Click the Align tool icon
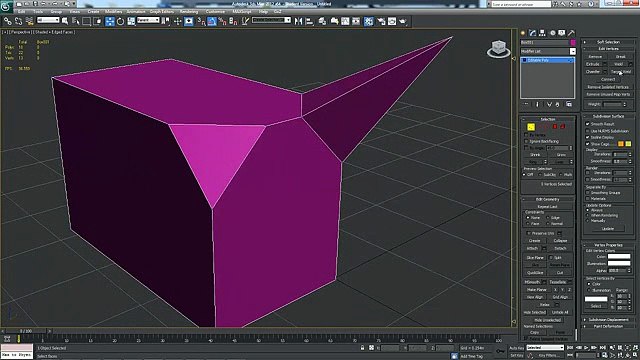The height and width of the screenshot is (360, 640). pyautogui.click(x=309, y=21)
